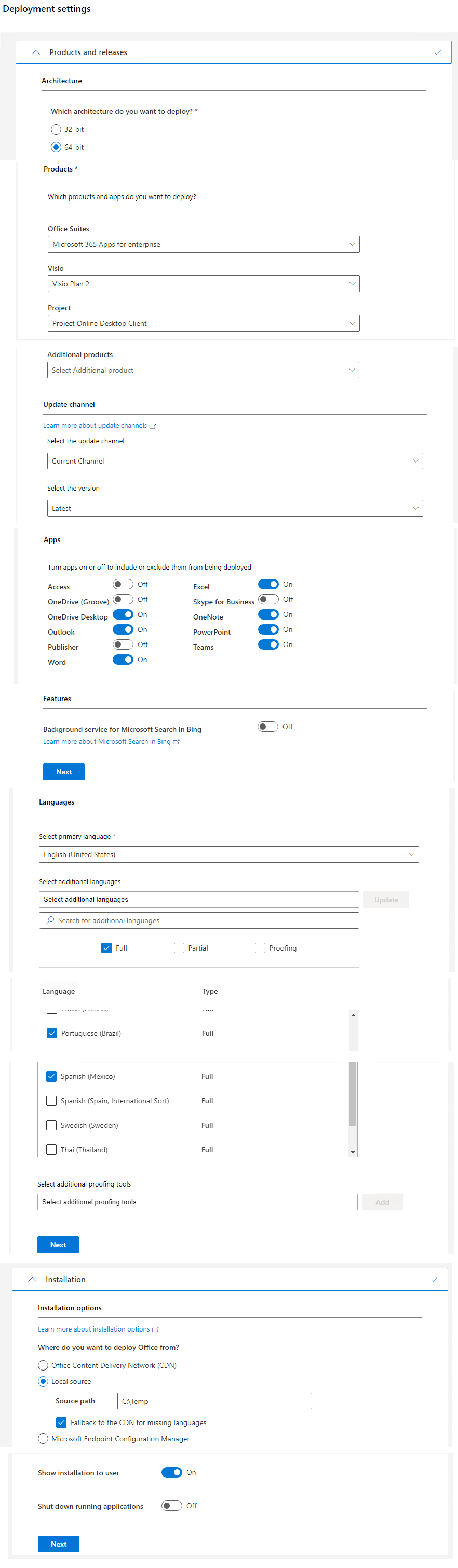Image resolution: width=458 pixels, height=1568 pixels.
Task: Toggle Shut down running applications switch
Action: tap(171, 1505)
